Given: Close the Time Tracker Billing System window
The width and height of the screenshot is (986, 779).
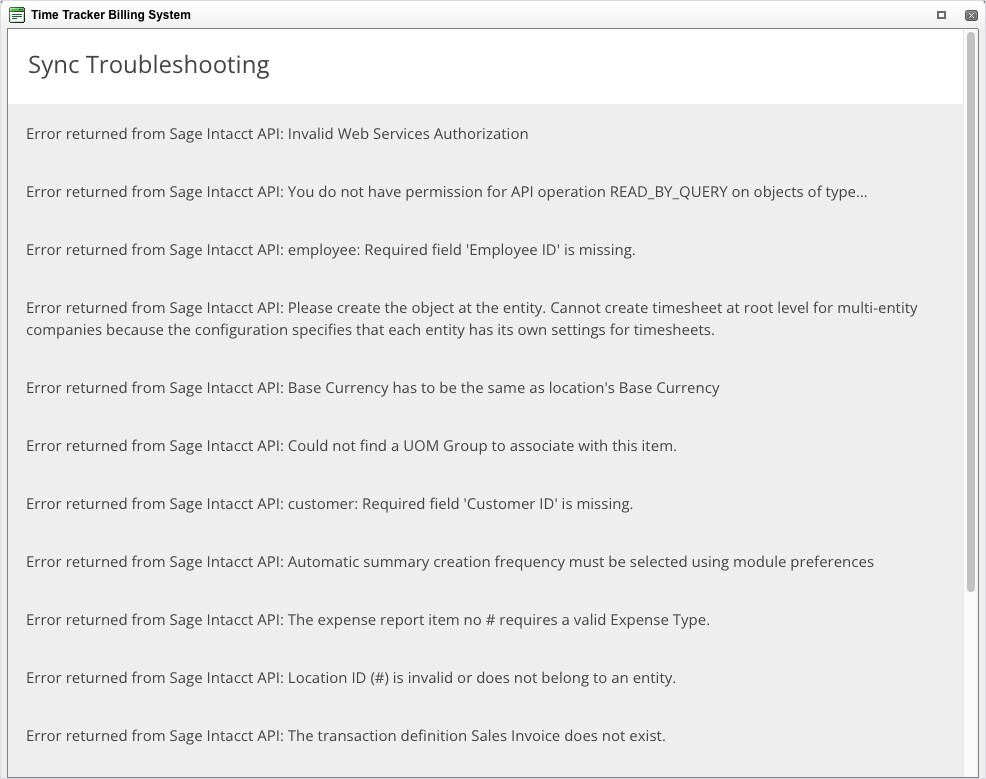Looking at the screenshot, I should [x=971, y=15].
